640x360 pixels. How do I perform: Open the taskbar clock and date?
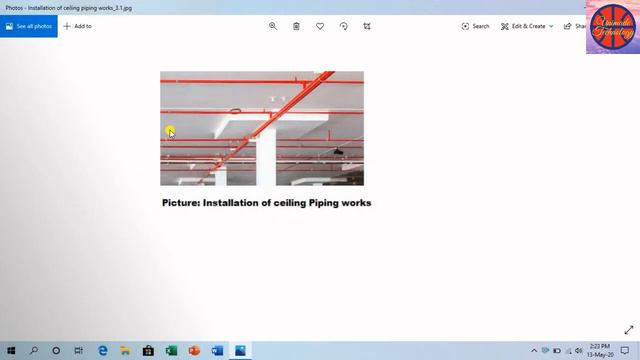point(600,351)
